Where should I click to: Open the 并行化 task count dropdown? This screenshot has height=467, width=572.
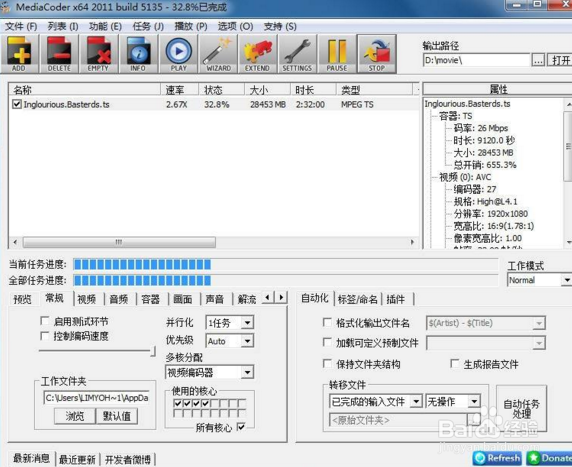click(248, 323)
